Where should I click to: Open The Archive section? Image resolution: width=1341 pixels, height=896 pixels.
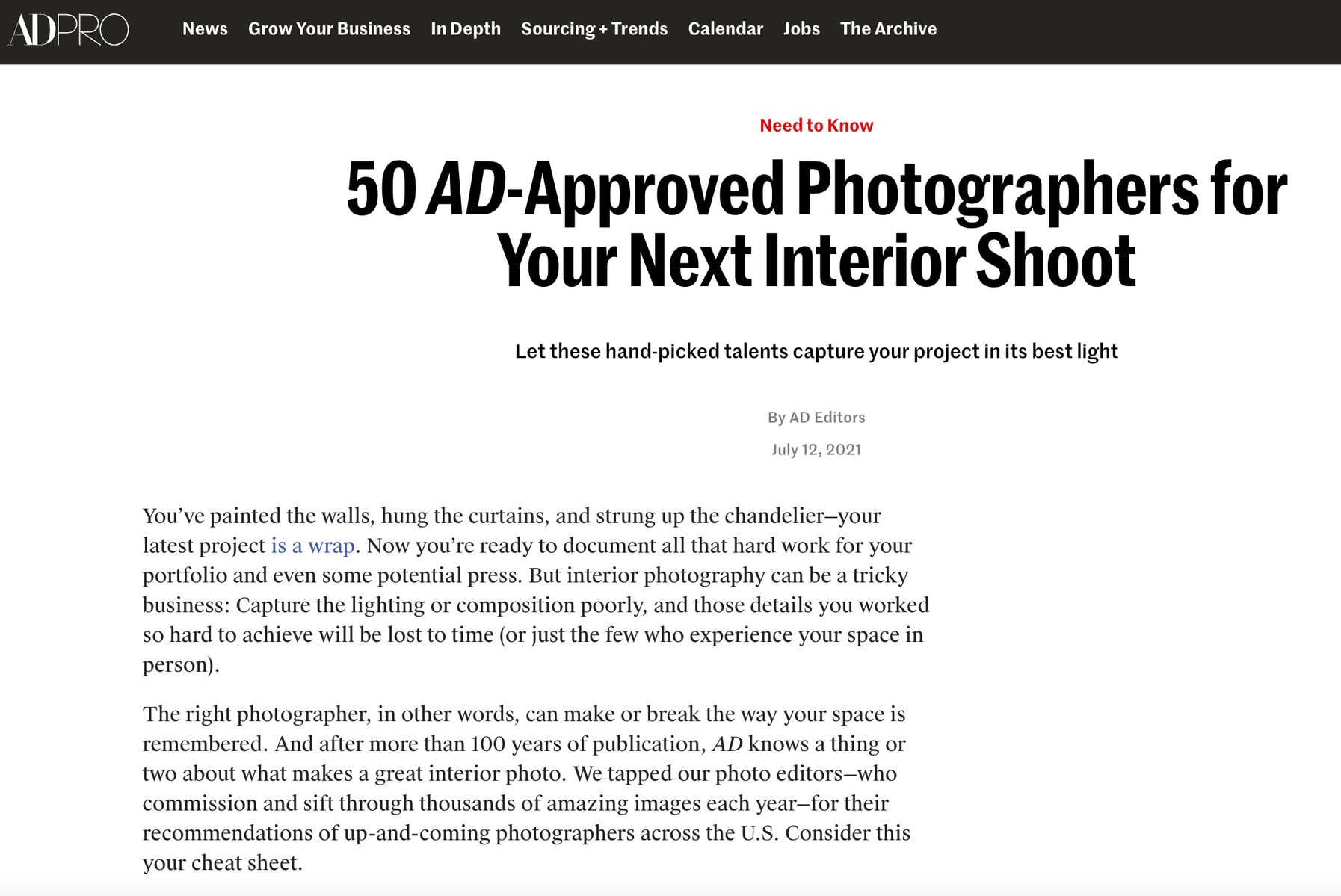point(888,29)
